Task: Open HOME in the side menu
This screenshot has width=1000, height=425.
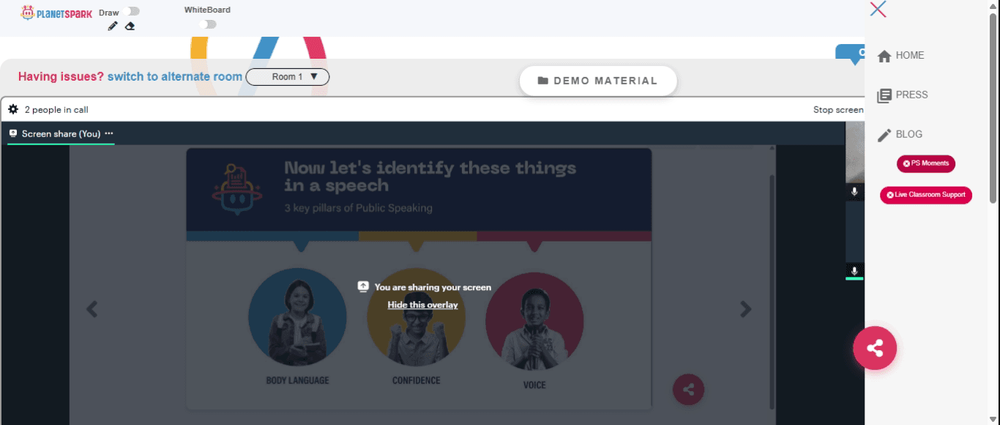Action: point(901,56)
